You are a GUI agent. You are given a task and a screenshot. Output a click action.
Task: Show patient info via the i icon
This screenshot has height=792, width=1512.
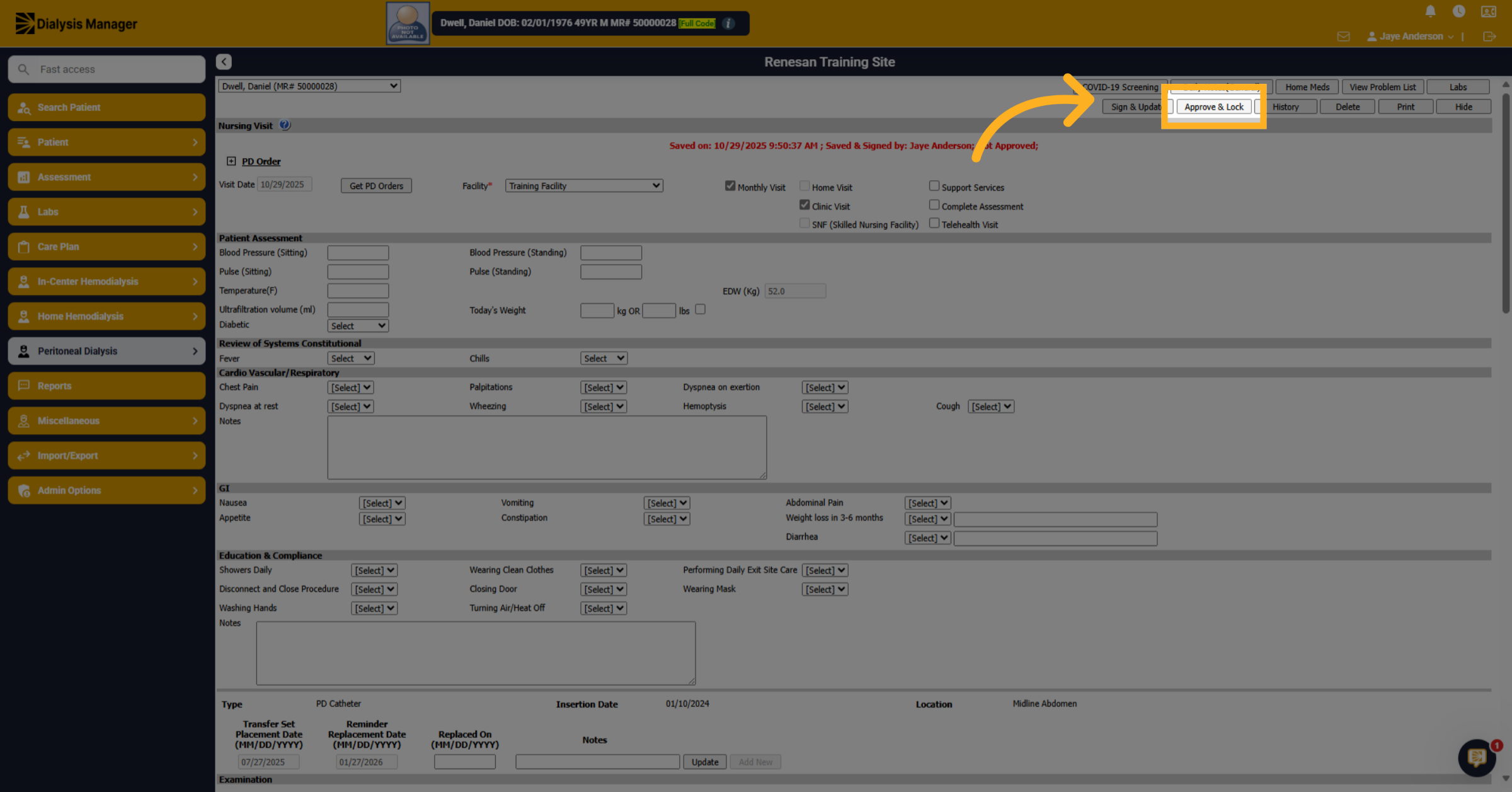728,23
